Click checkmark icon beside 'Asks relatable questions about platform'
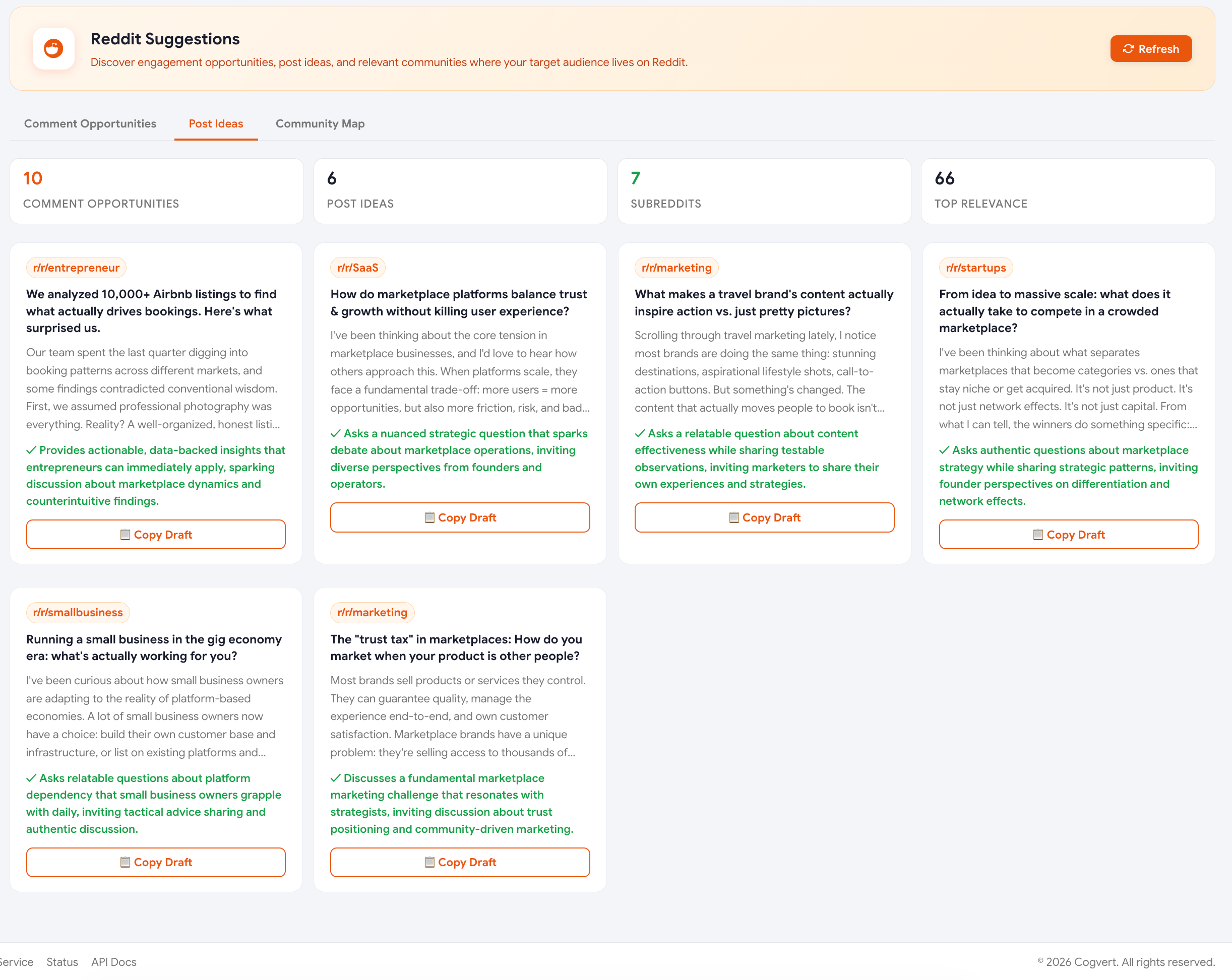Image resolution: width=1232 pixels, height=980 pixels. [31, 778]
